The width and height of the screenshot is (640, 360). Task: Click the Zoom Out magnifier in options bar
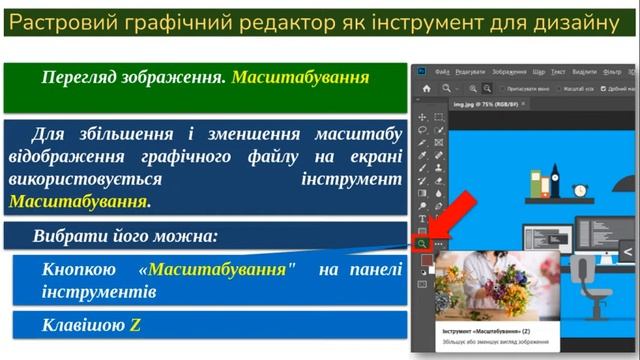pos(487,89)
